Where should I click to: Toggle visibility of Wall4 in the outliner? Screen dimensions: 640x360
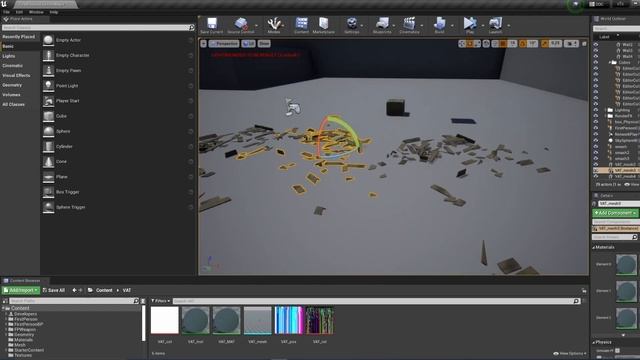pos(596,56)
